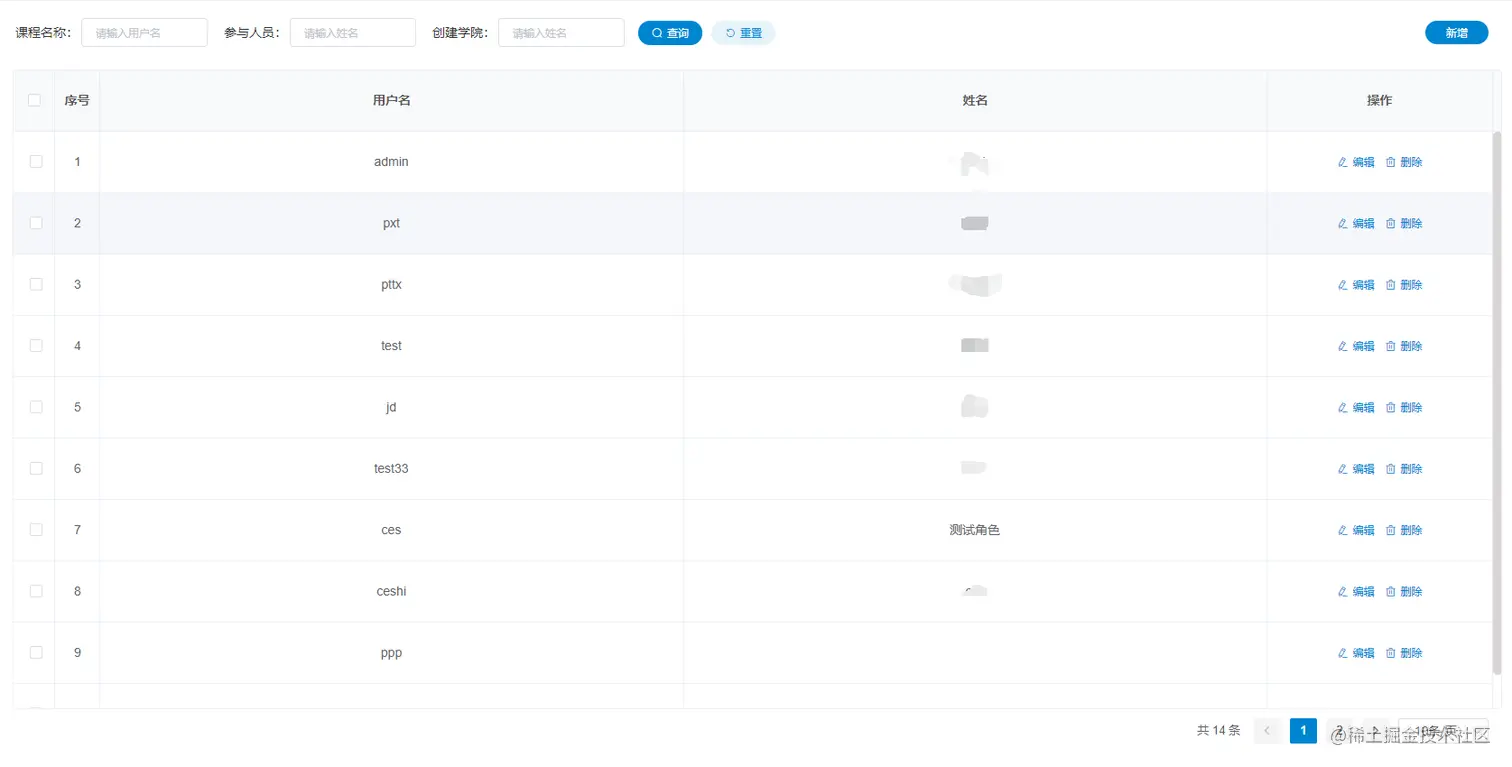Screen dimensions: 1512x767
Task: Remove user pttx with trash icon
Action: (x=1390, y=285)
